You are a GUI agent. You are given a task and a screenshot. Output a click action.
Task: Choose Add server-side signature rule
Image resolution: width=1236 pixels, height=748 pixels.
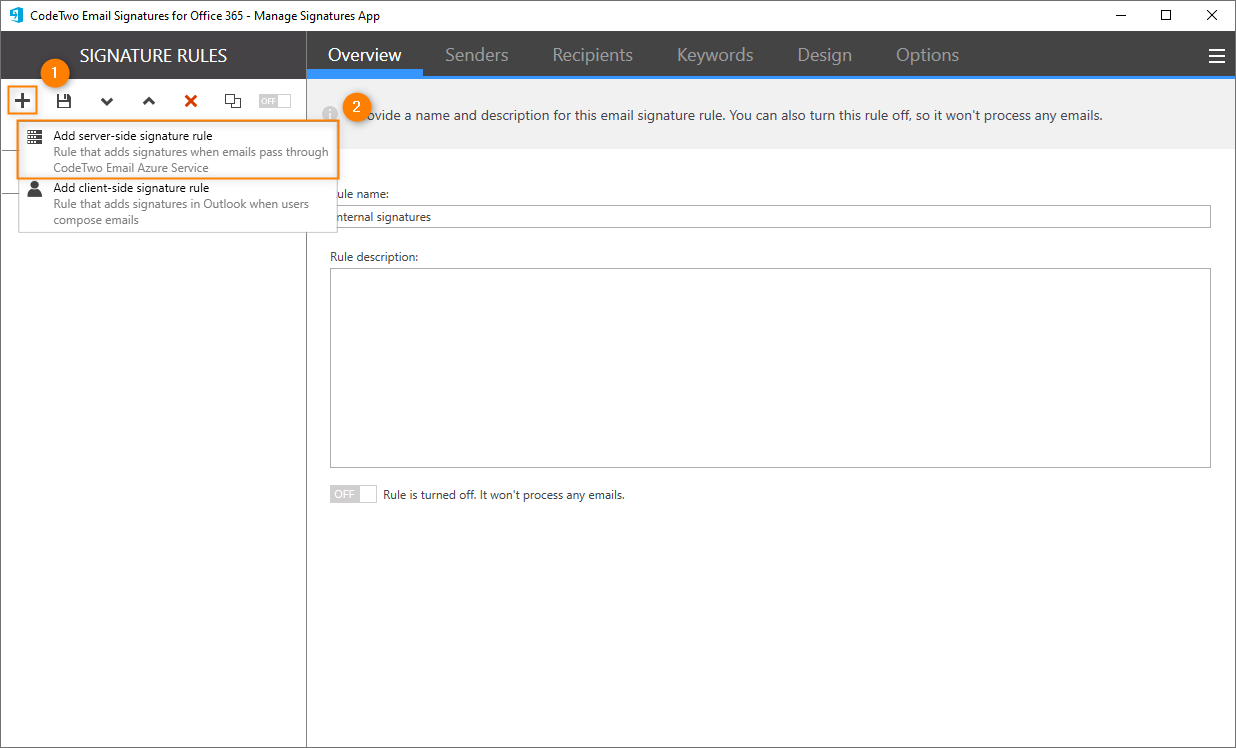click(177, 135)
